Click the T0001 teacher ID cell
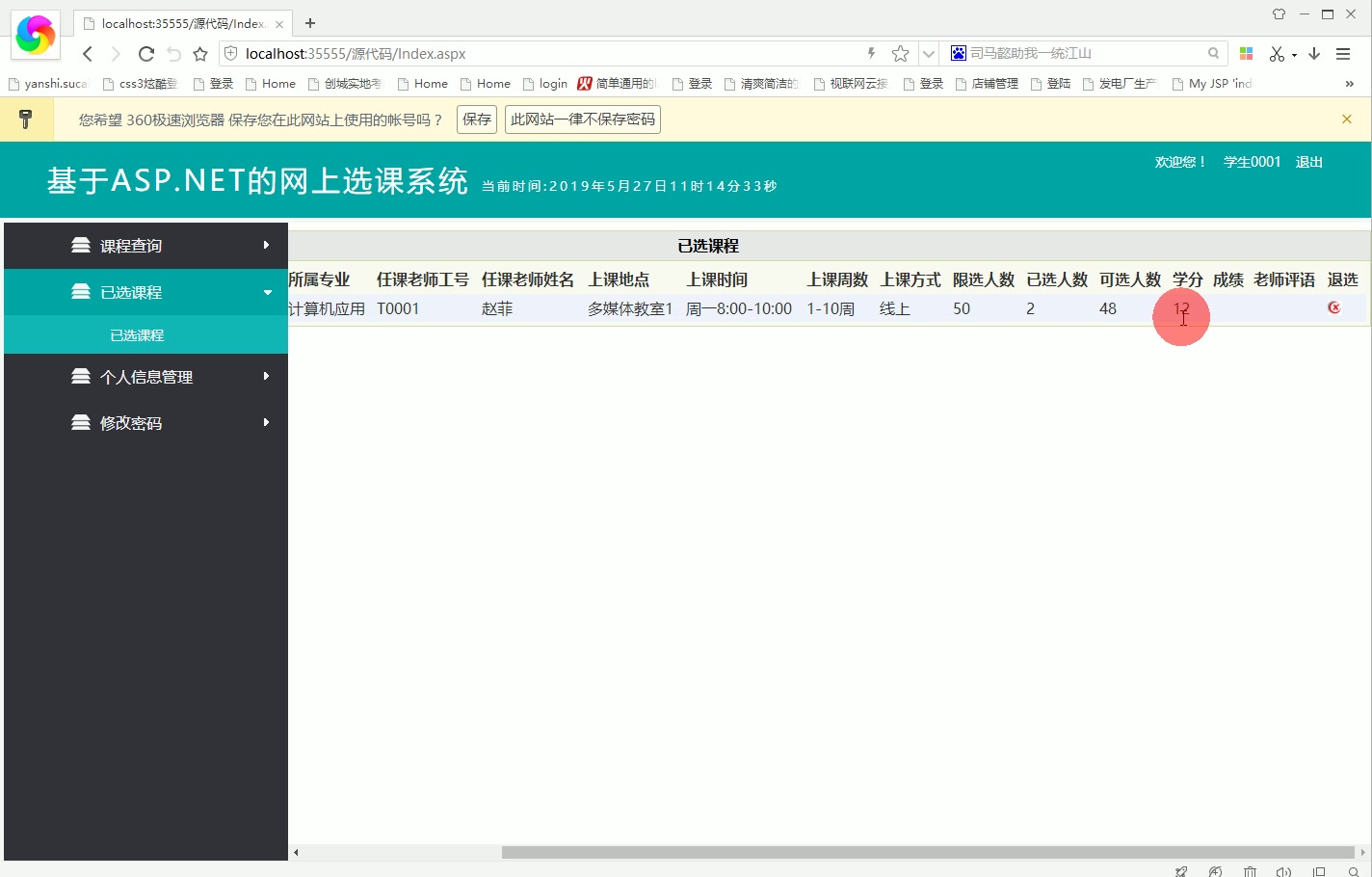The image size is (1372, 877). (x=398, y=308)
